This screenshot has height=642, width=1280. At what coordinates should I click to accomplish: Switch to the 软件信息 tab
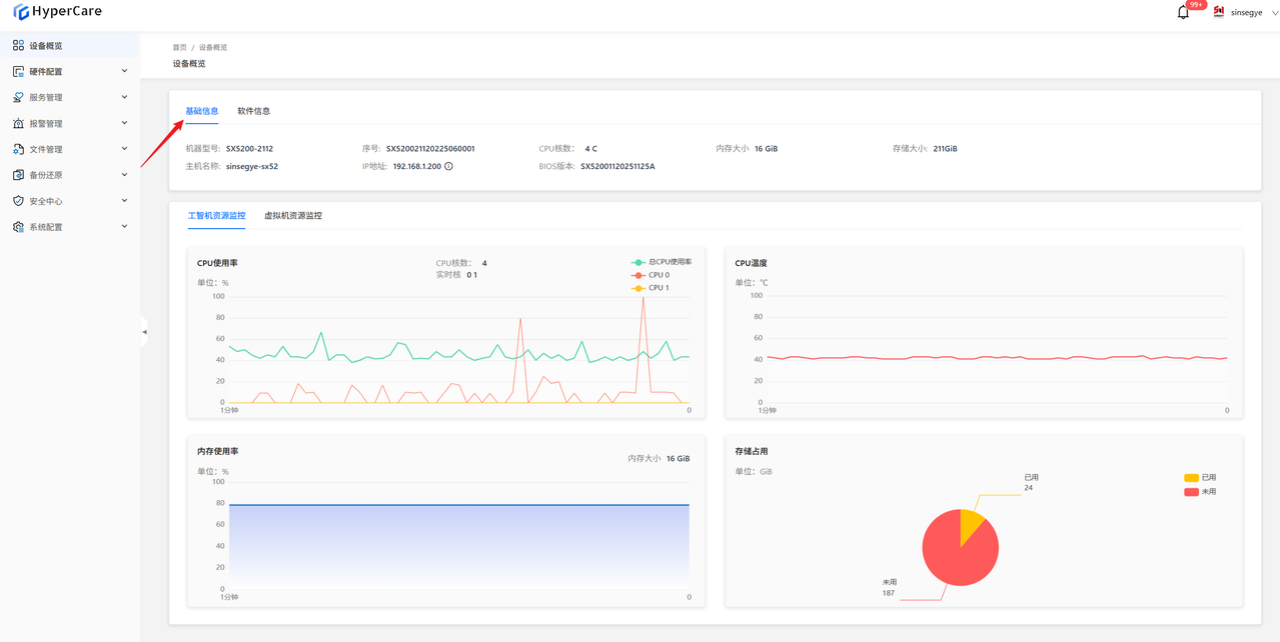click(x=253, y=111)
